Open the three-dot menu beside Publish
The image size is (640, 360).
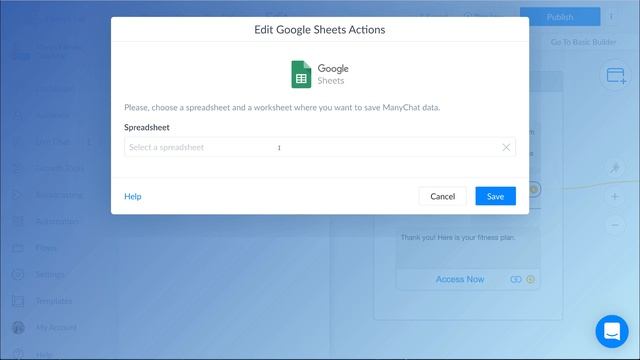[611, 17]
